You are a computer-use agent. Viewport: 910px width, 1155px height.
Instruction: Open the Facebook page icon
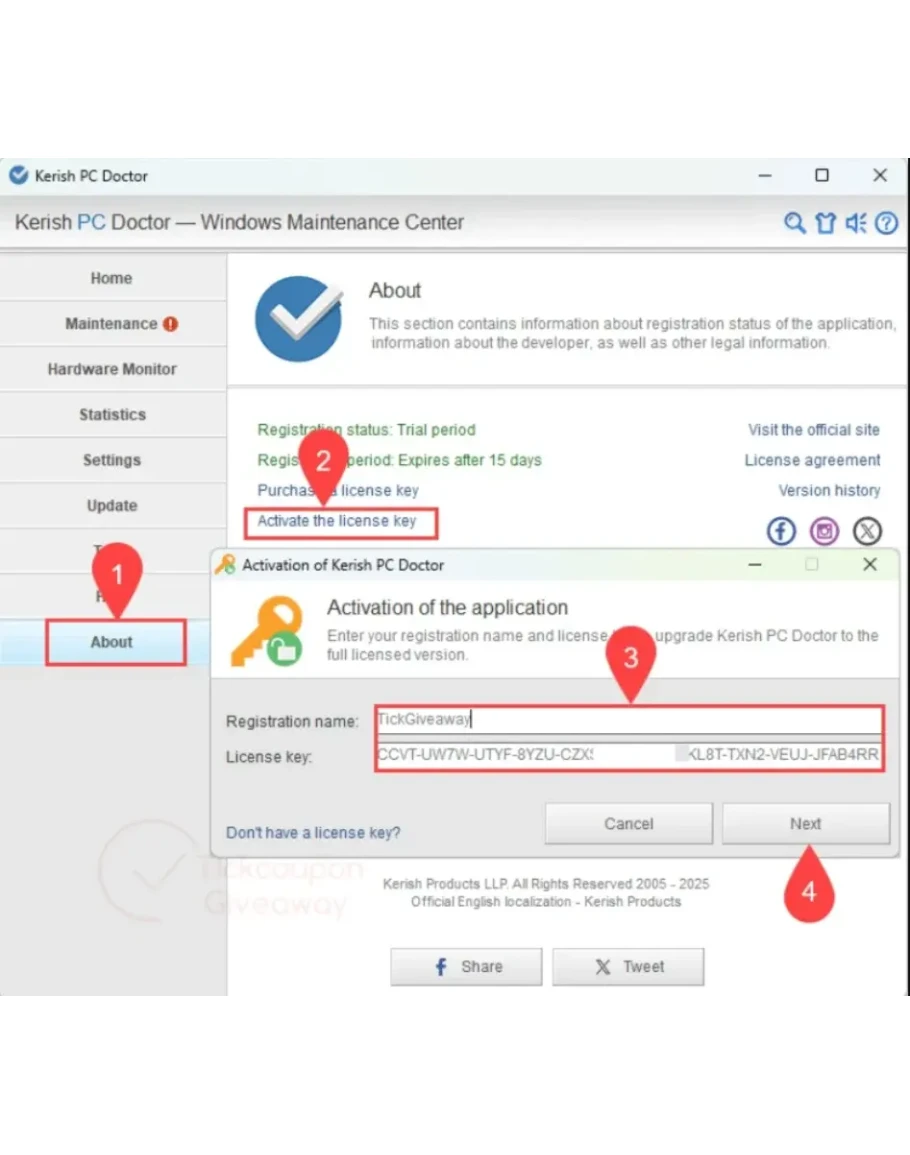(x=780, y=530)
